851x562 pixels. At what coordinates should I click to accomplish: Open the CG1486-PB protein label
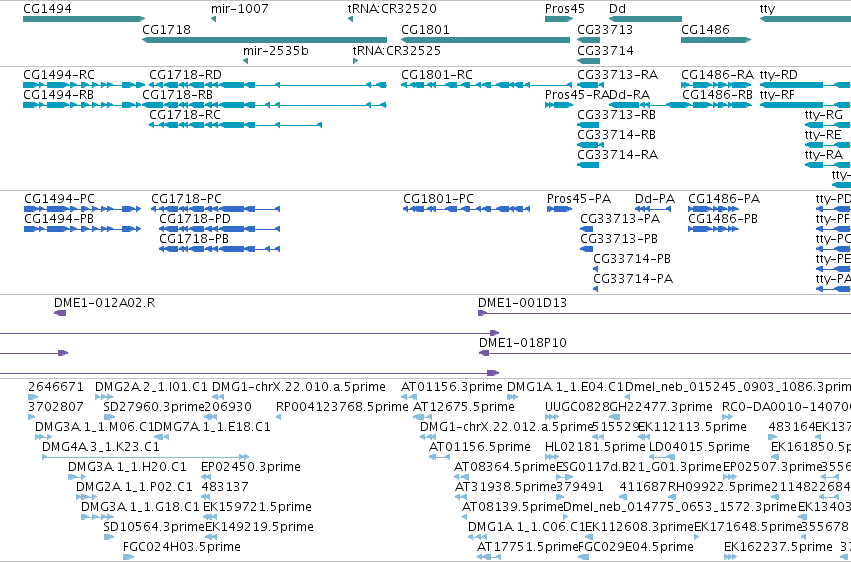723,219
